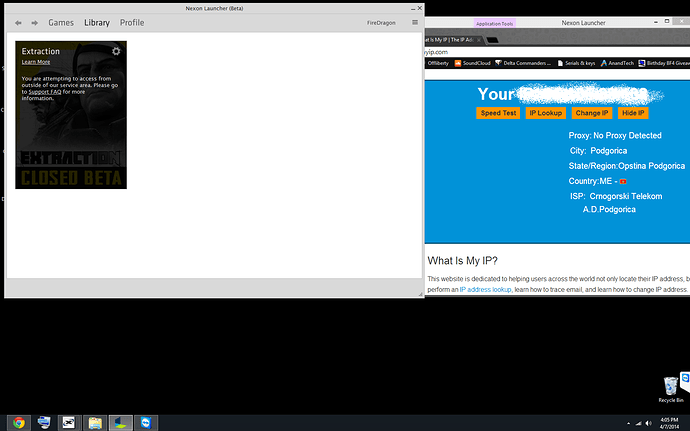Select the Library tab

click(97, 22)
